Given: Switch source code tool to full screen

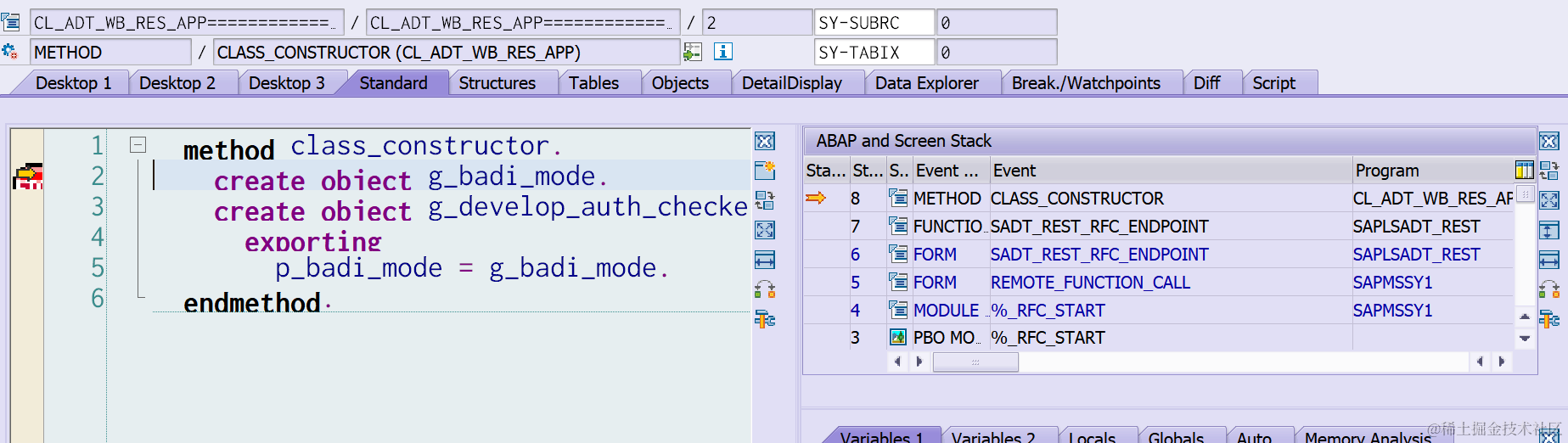Looking at the screenshot, I should tap(765, 230).
